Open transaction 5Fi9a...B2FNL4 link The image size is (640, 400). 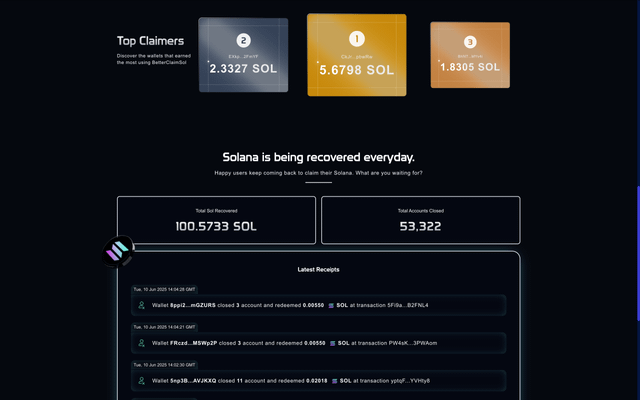(x=406, y=305)
